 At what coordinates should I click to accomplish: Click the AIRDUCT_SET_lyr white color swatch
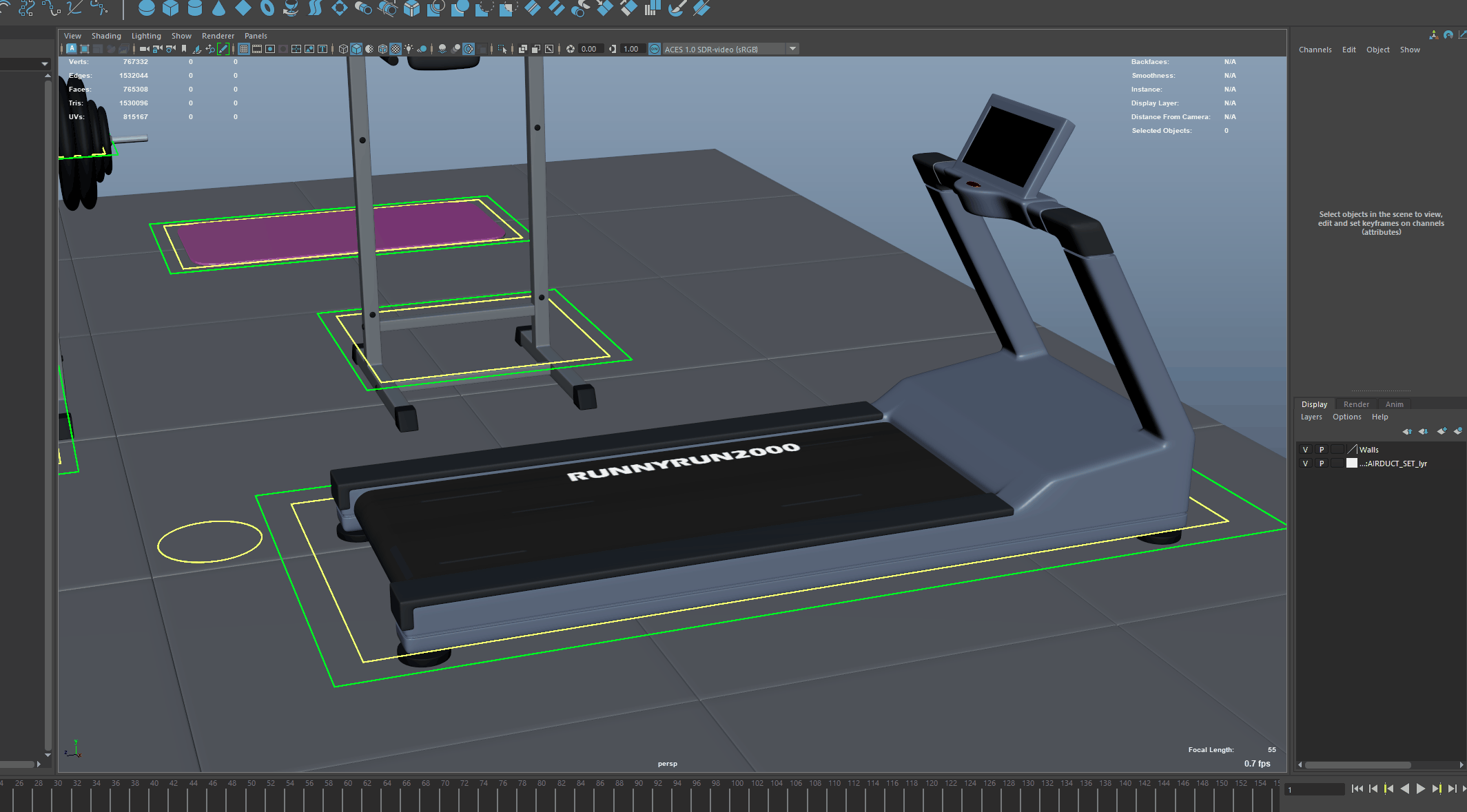click(1352, 464)
